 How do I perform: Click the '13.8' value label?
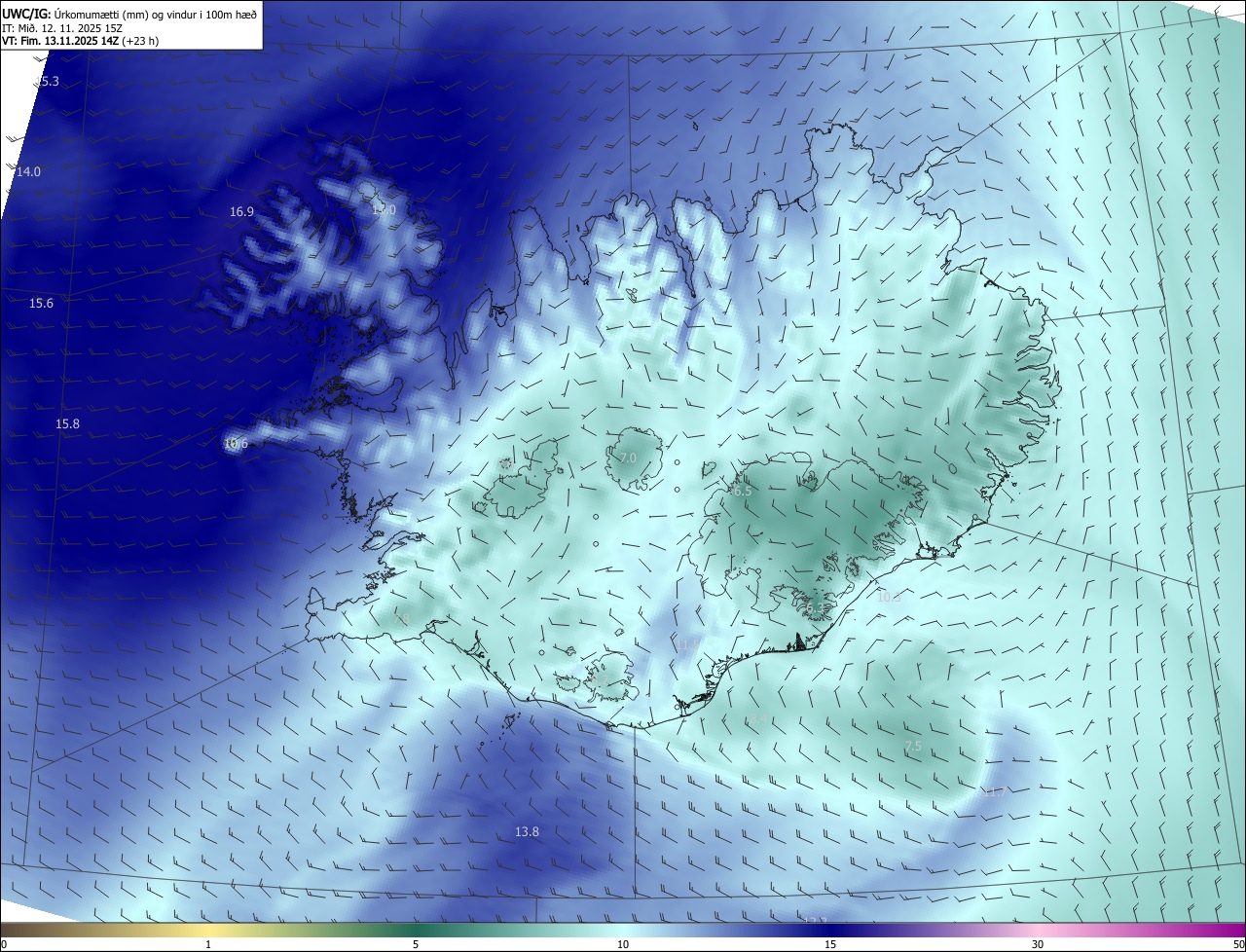pos(527,832)
